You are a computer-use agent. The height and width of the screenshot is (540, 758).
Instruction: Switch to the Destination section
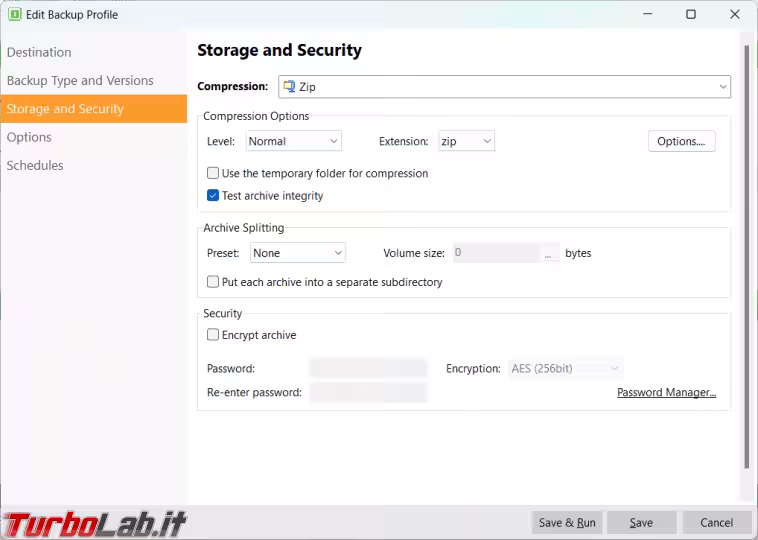pos(39,52)
